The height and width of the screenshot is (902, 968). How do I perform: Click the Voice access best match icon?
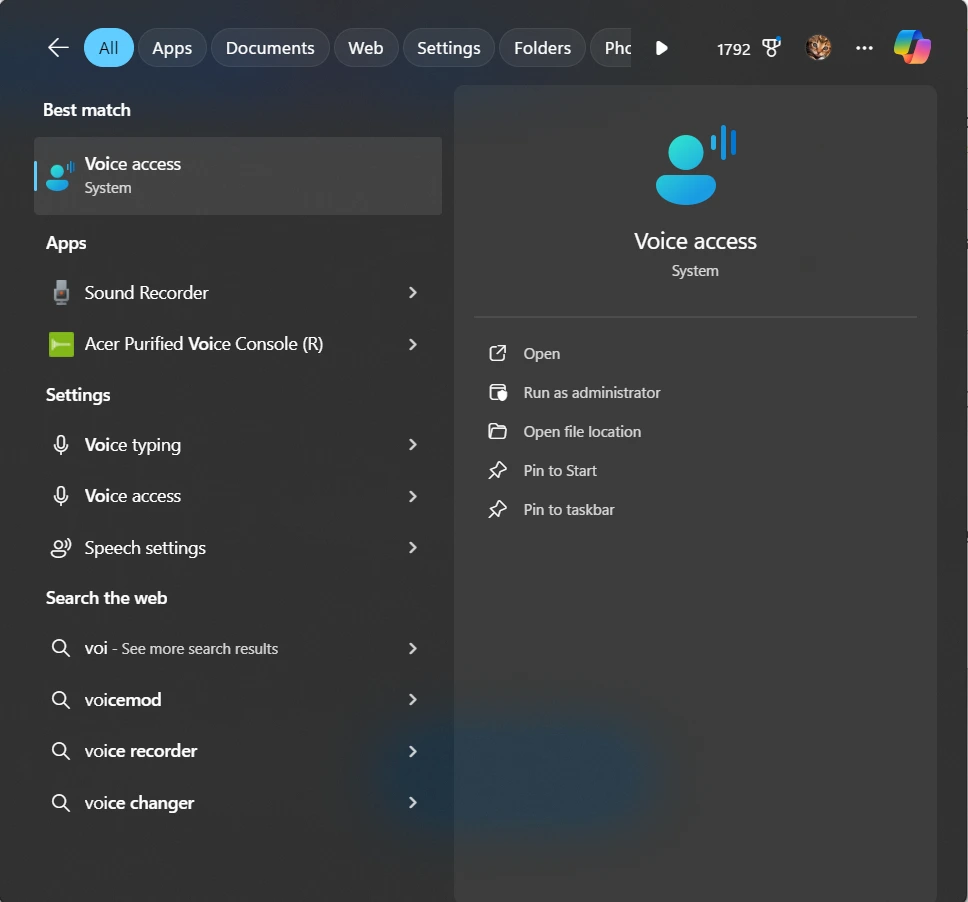coord(60,177)
